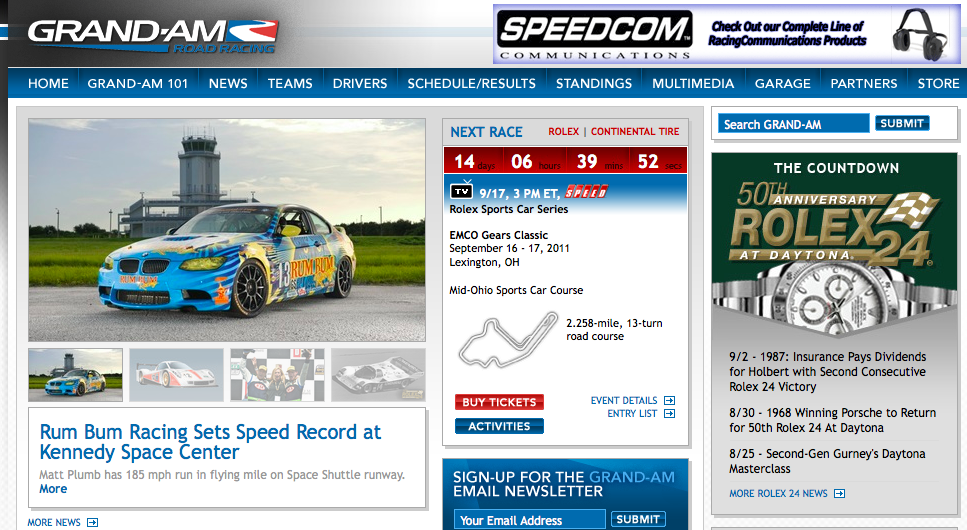Viewport: 967px width, 530px height.
Task: Click the arrow icon next to More News
Action: [x=92, y=522]
